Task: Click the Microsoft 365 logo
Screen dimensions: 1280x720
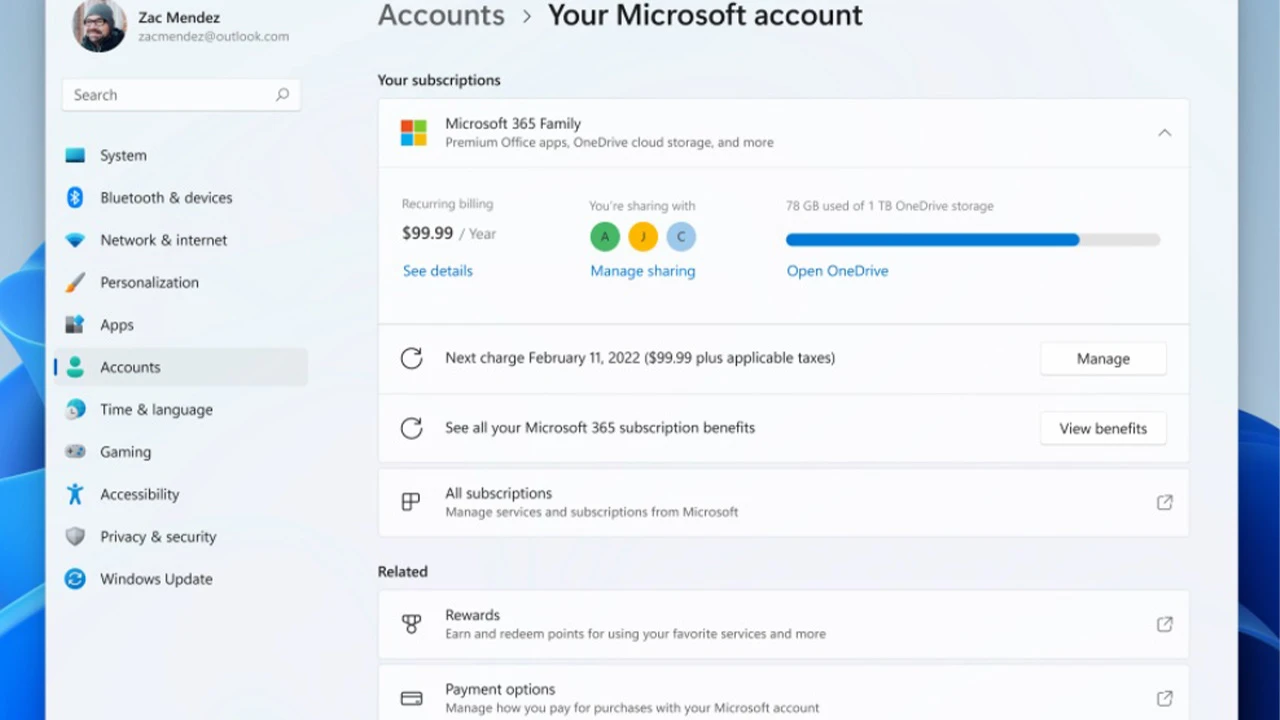Action: pos(413,132)
